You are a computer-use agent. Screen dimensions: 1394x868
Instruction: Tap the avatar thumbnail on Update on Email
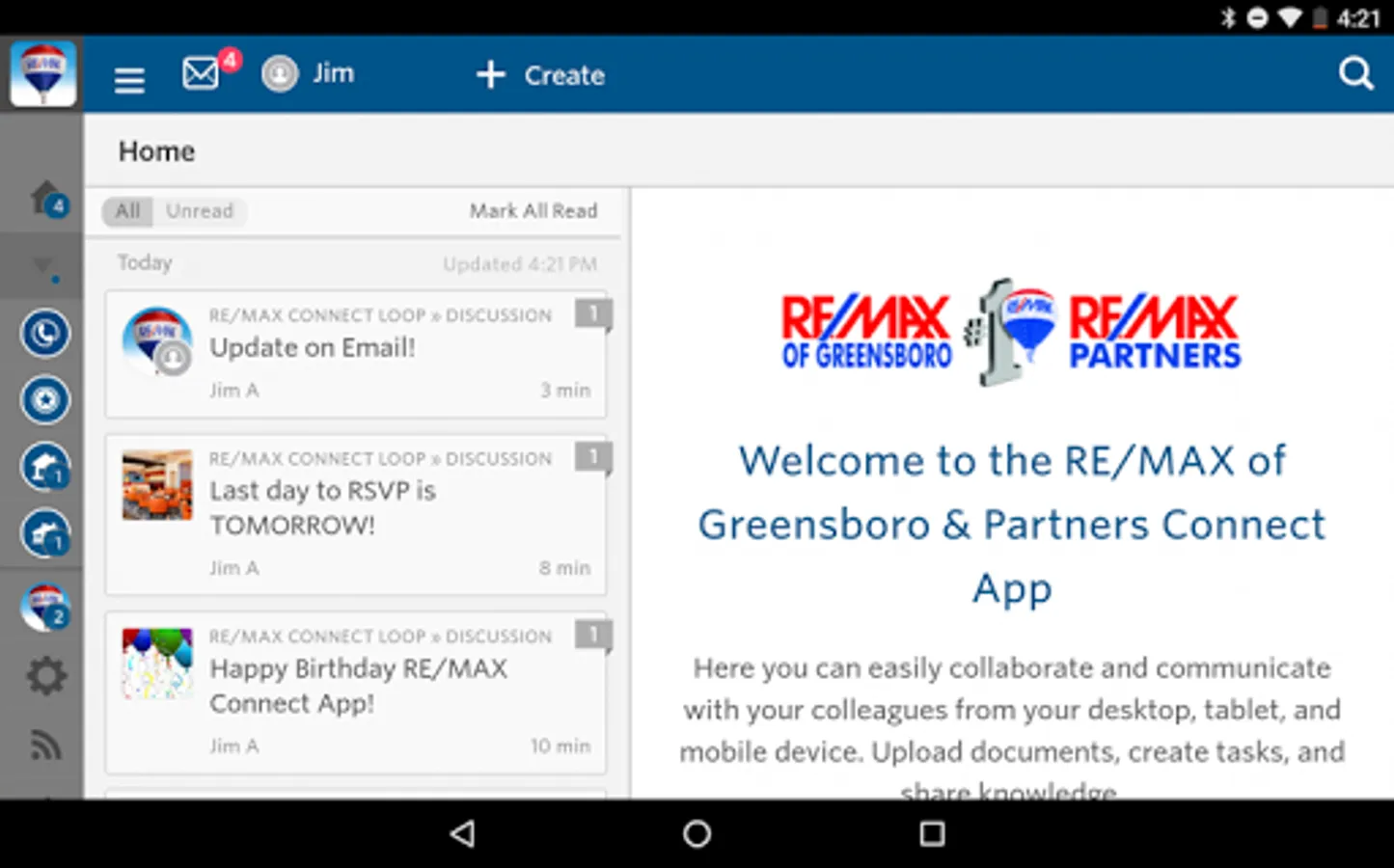[157, 341]
